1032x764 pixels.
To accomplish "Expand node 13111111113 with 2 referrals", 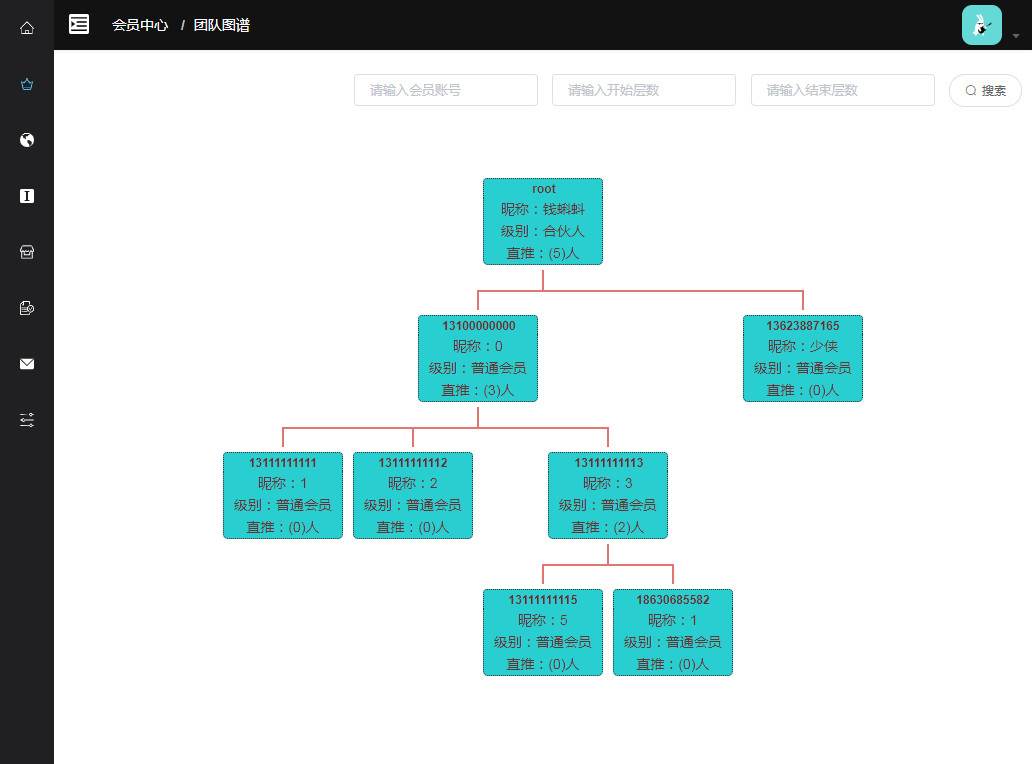I will (608, 495).
